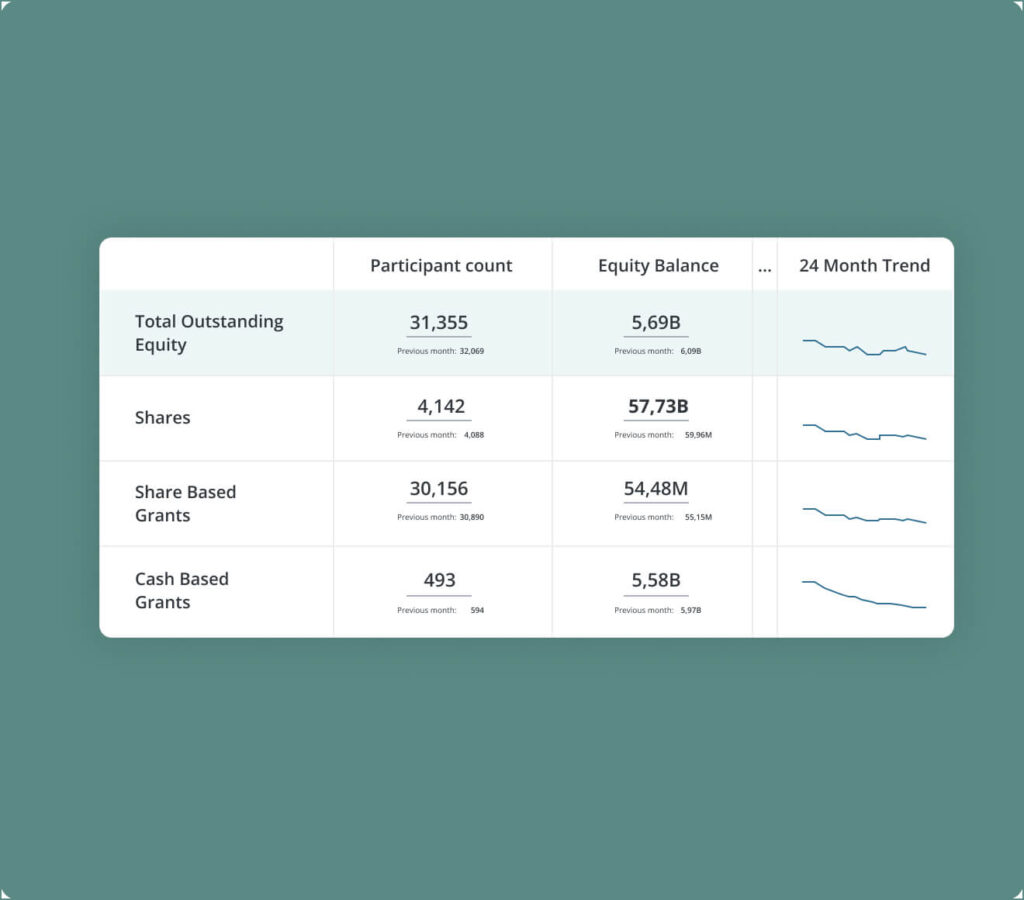Select the 5,58B Cash Based equity balance
The width and height of the screenshot is (1024, 900).
[x=656, y=580]
